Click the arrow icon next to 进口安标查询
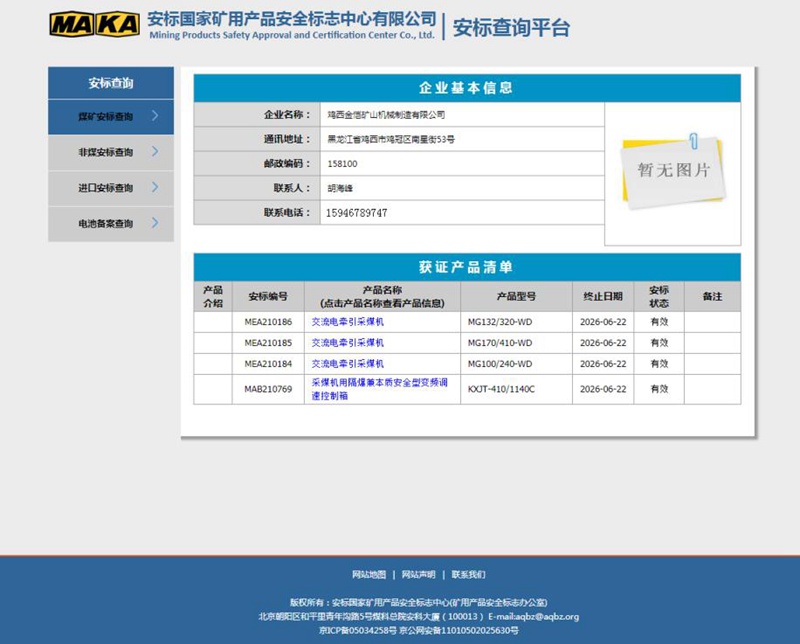This screenshot has height=644, width=800. point(155,187)
